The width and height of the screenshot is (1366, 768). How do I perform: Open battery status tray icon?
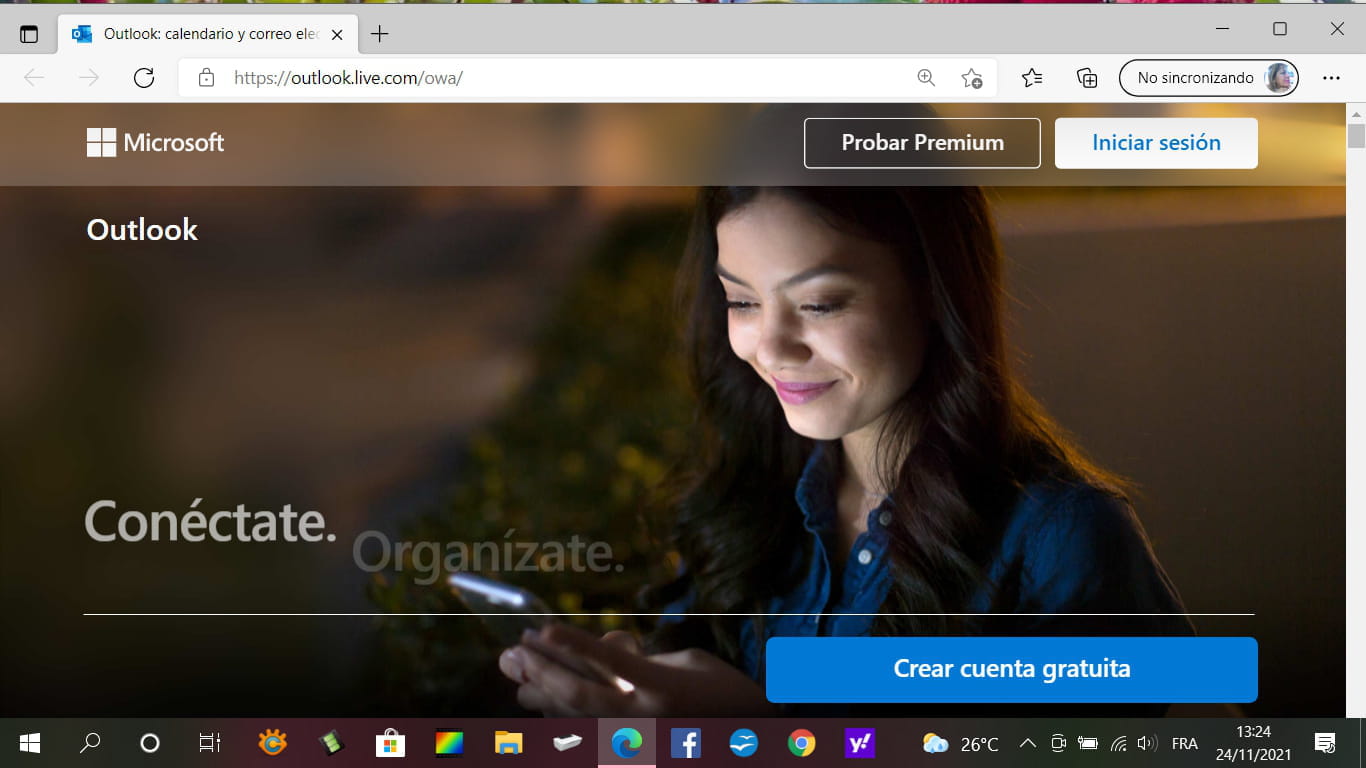(x=1088, y=743)
